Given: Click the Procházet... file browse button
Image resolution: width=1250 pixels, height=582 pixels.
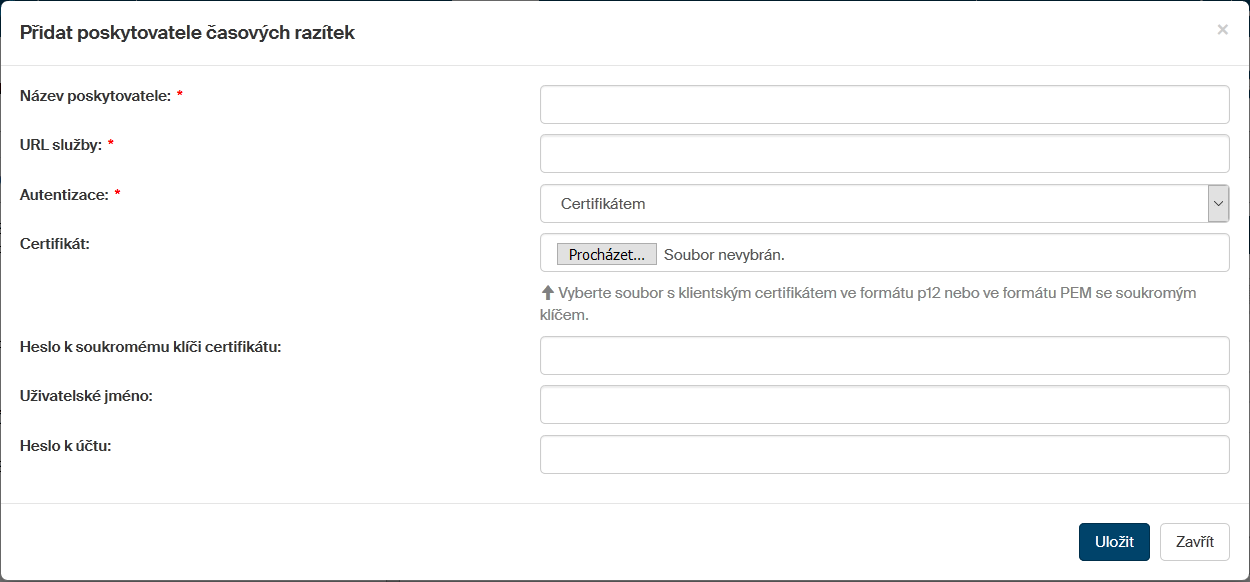Looking at the screenshot, I should (x=606, y=255).
